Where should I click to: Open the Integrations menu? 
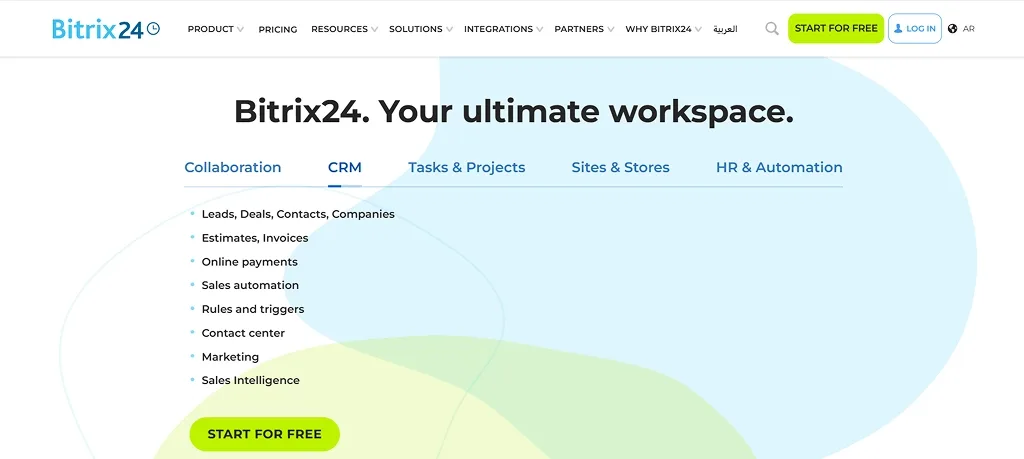(498, 29)
